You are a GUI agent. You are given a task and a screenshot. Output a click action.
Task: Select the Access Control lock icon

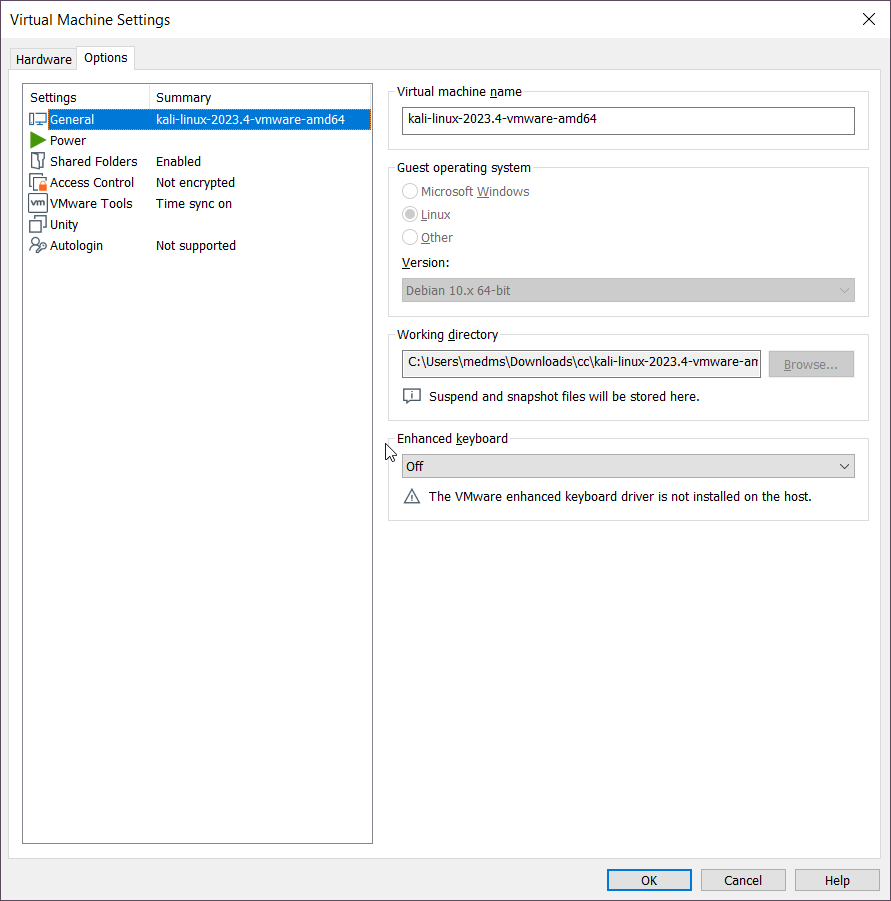pos(38,182)
